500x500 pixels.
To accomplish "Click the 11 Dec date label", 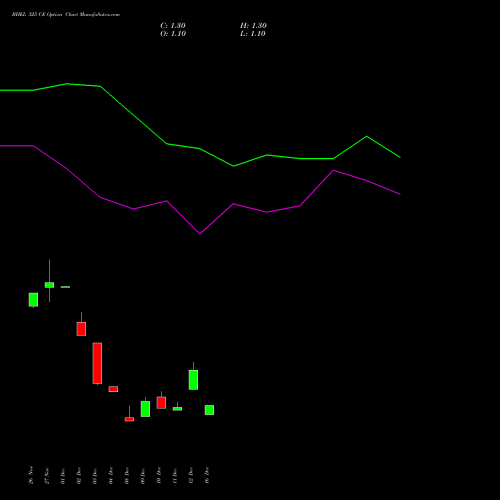I will 175,475.
